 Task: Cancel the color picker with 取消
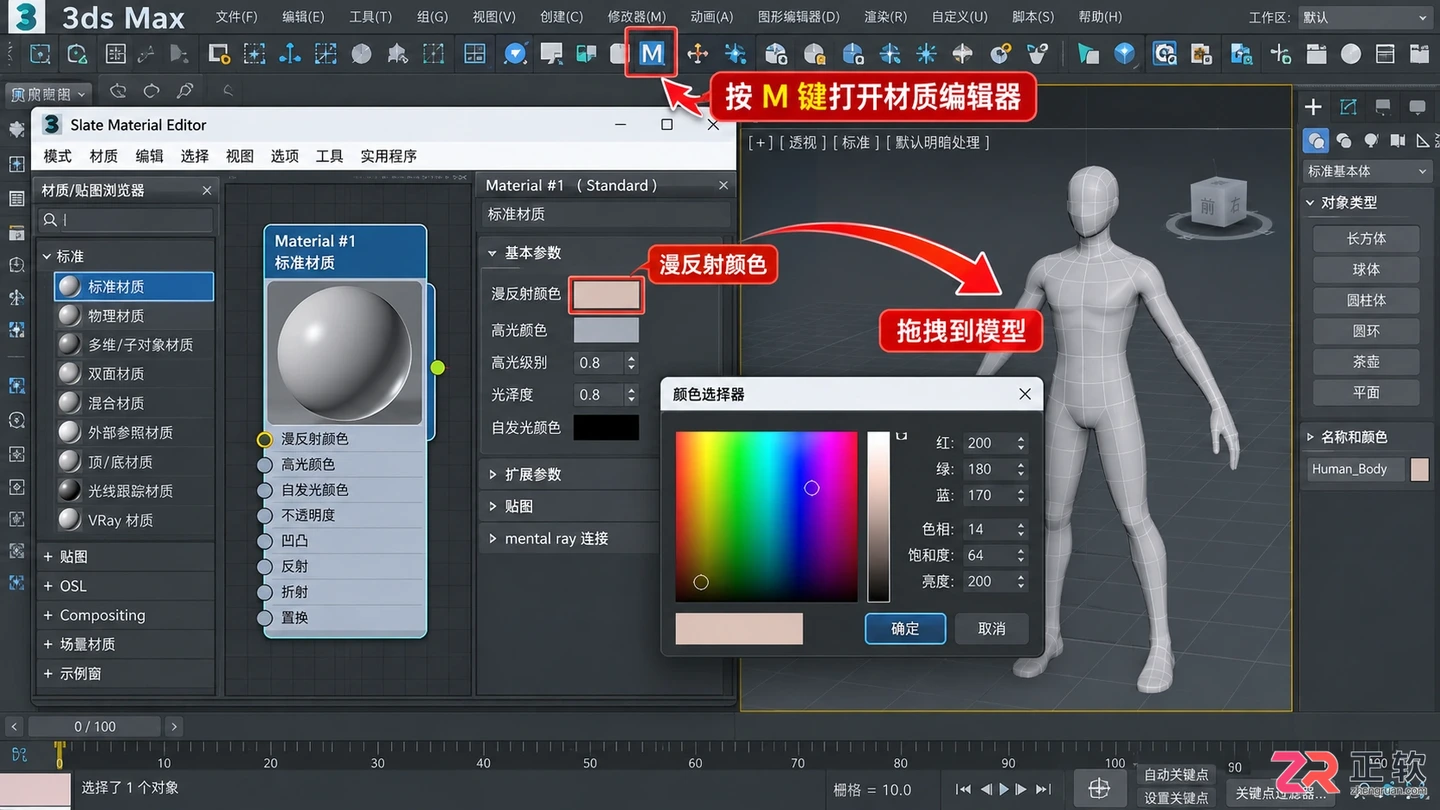(x=992, y=628)
